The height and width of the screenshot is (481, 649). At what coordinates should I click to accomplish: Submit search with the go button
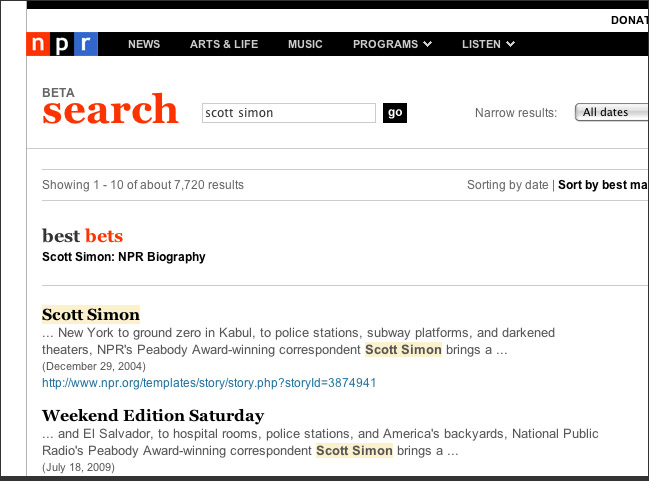395,113
